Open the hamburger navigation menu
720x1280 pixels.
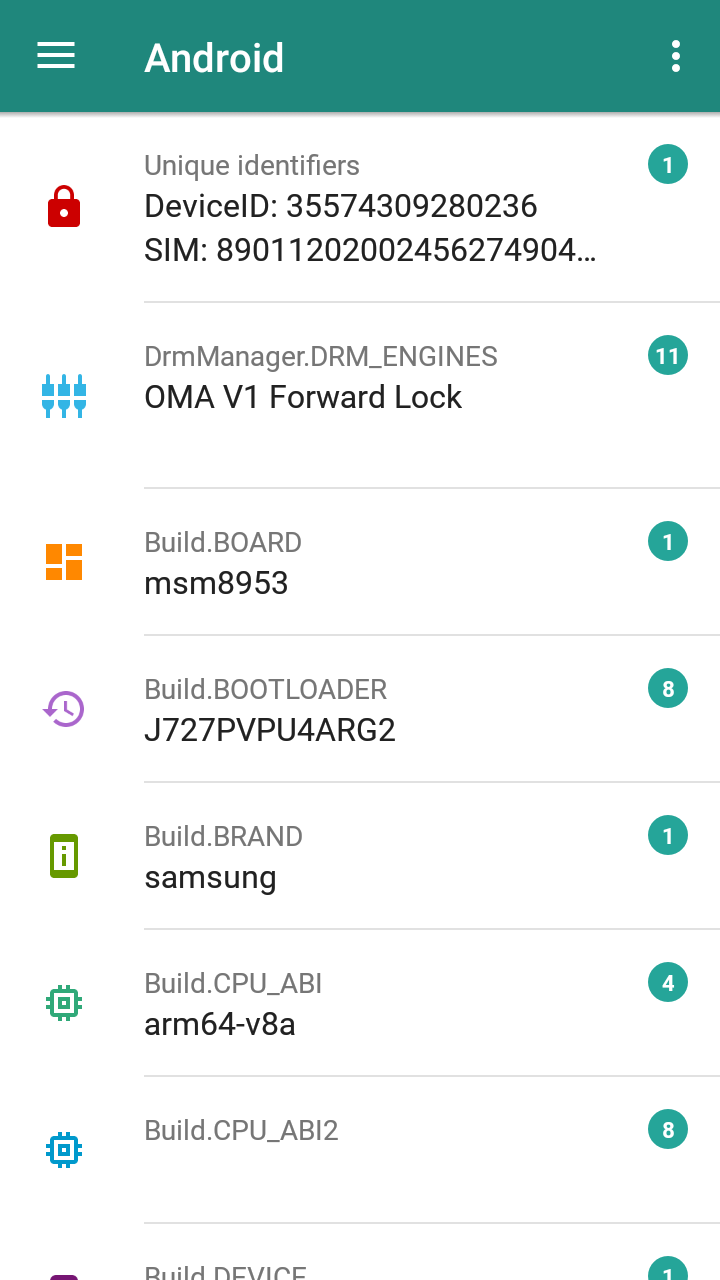point(56,56)
